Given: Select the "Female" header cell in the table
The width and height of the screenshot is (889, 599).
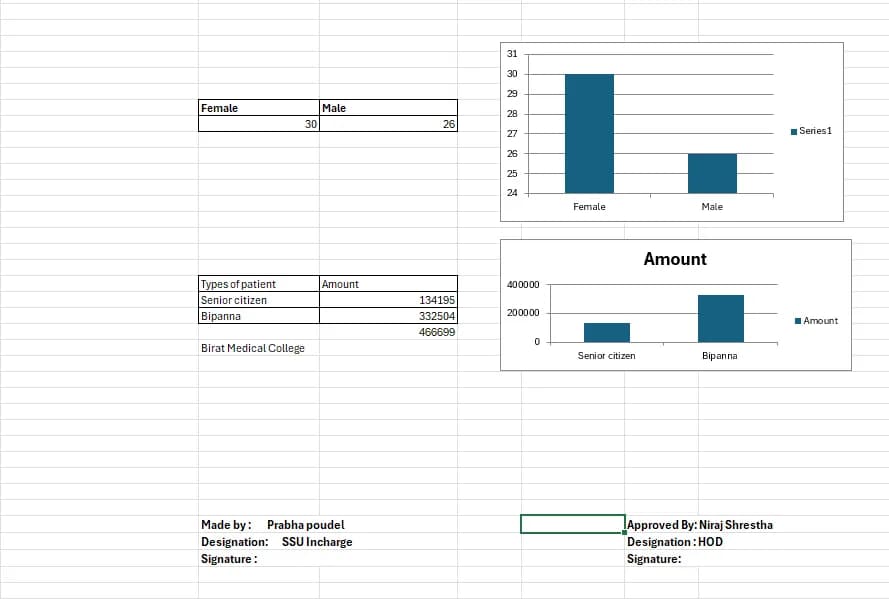Looking at the screenshot, I should (x=259, y=108).
